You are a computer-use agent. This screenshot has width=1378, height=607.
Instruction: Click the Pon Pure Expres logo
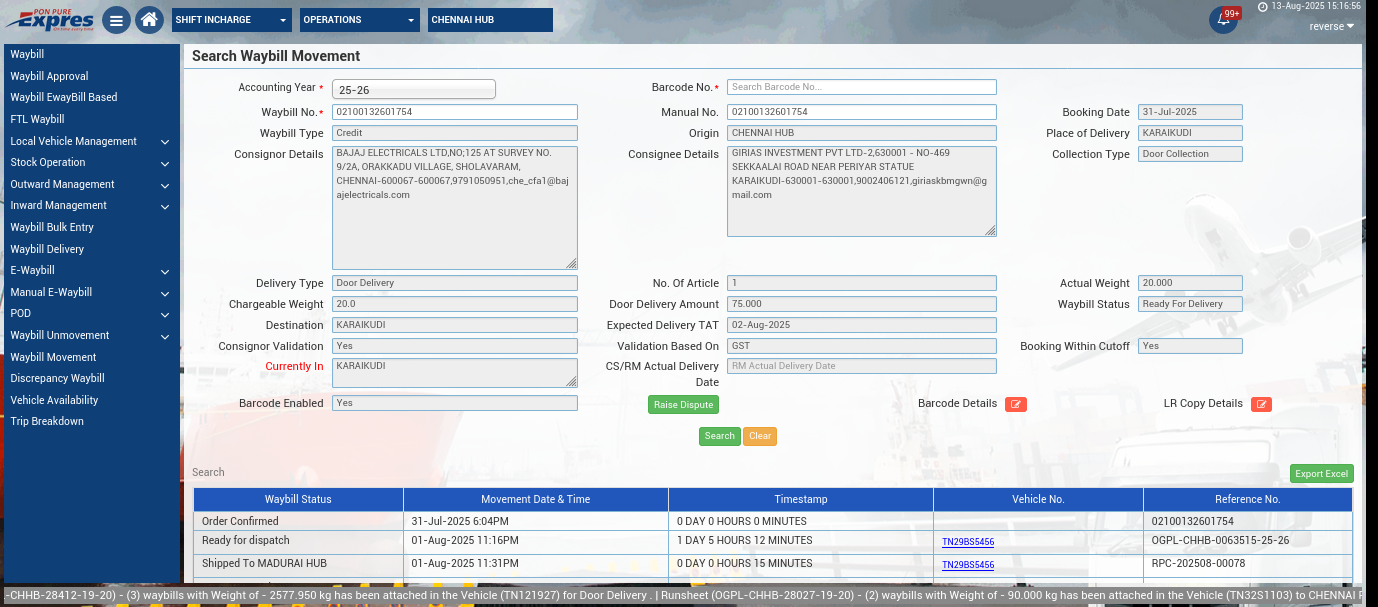50,19
